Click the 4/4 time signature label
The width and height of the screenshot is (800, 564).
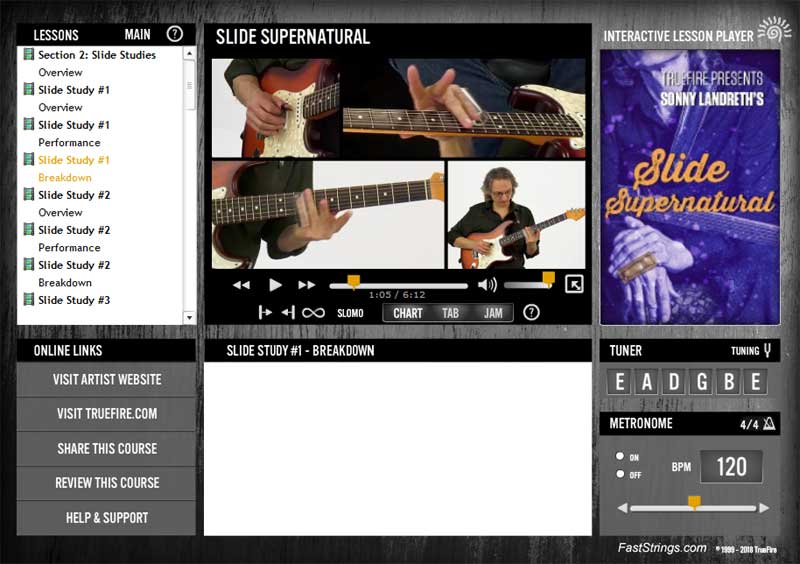click(749, 424)
